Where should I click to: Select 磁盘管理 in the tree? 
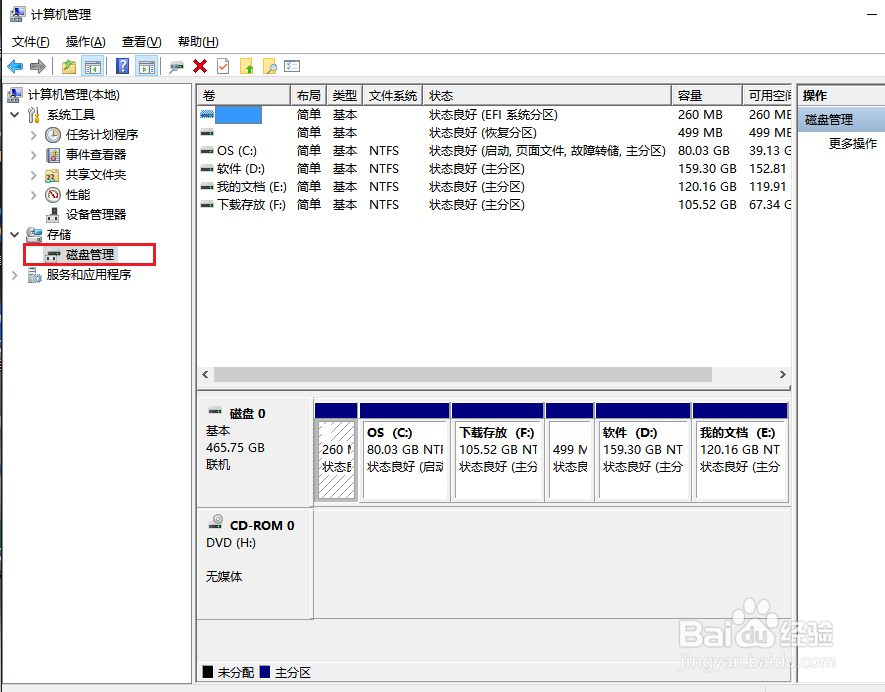(90, 255)
